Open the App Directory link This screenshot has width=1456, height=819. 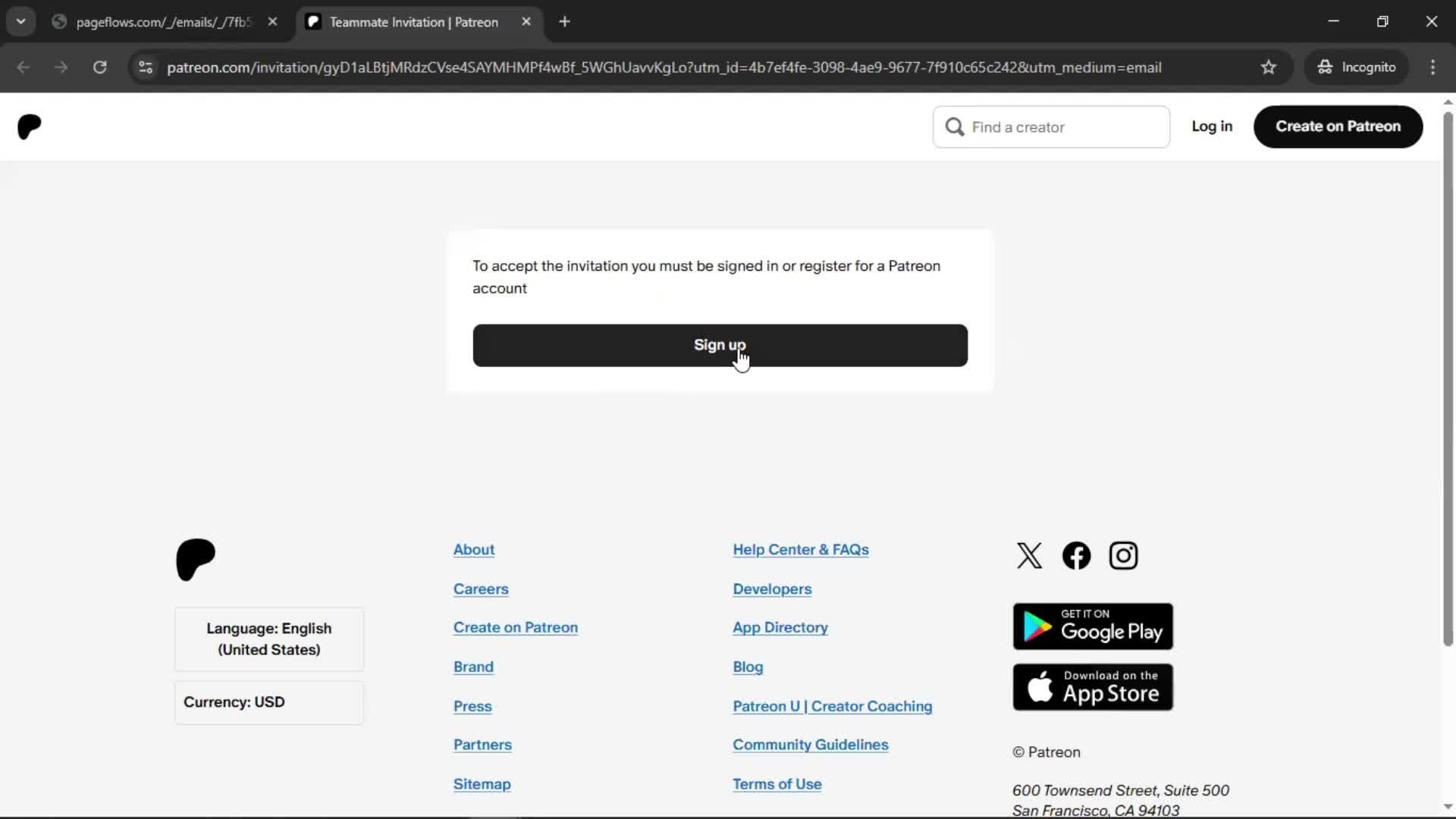[x=780, y=628]
